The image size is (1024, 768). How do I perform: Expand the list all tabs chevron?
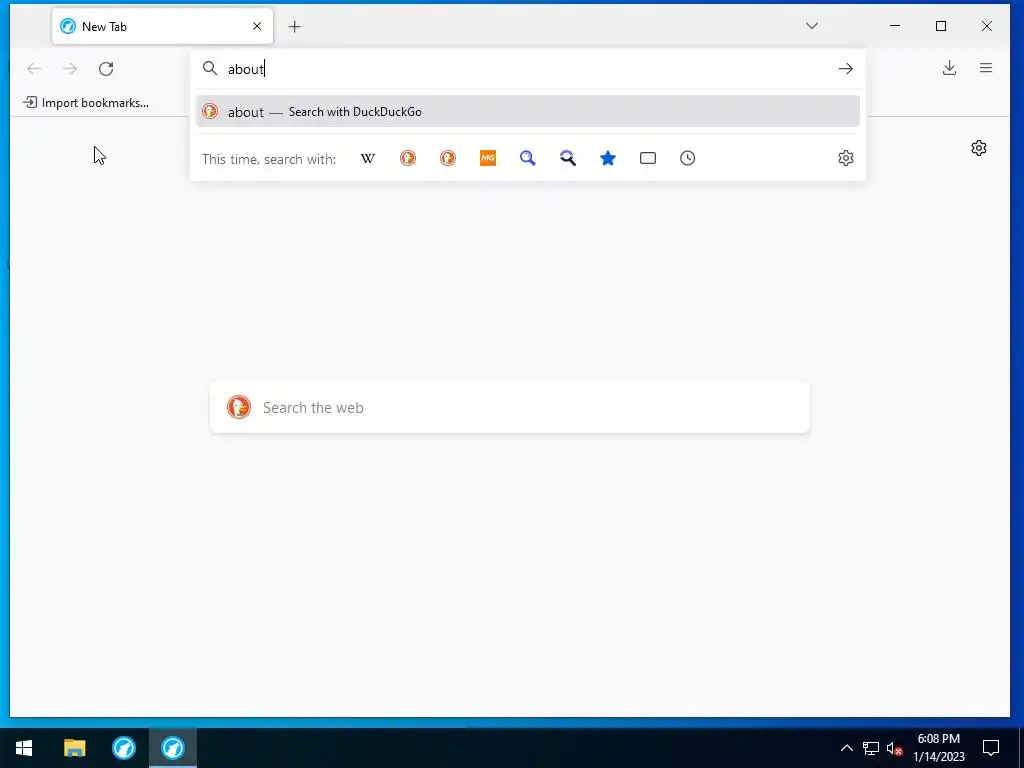pyautogui.click(x=812, y=26)
